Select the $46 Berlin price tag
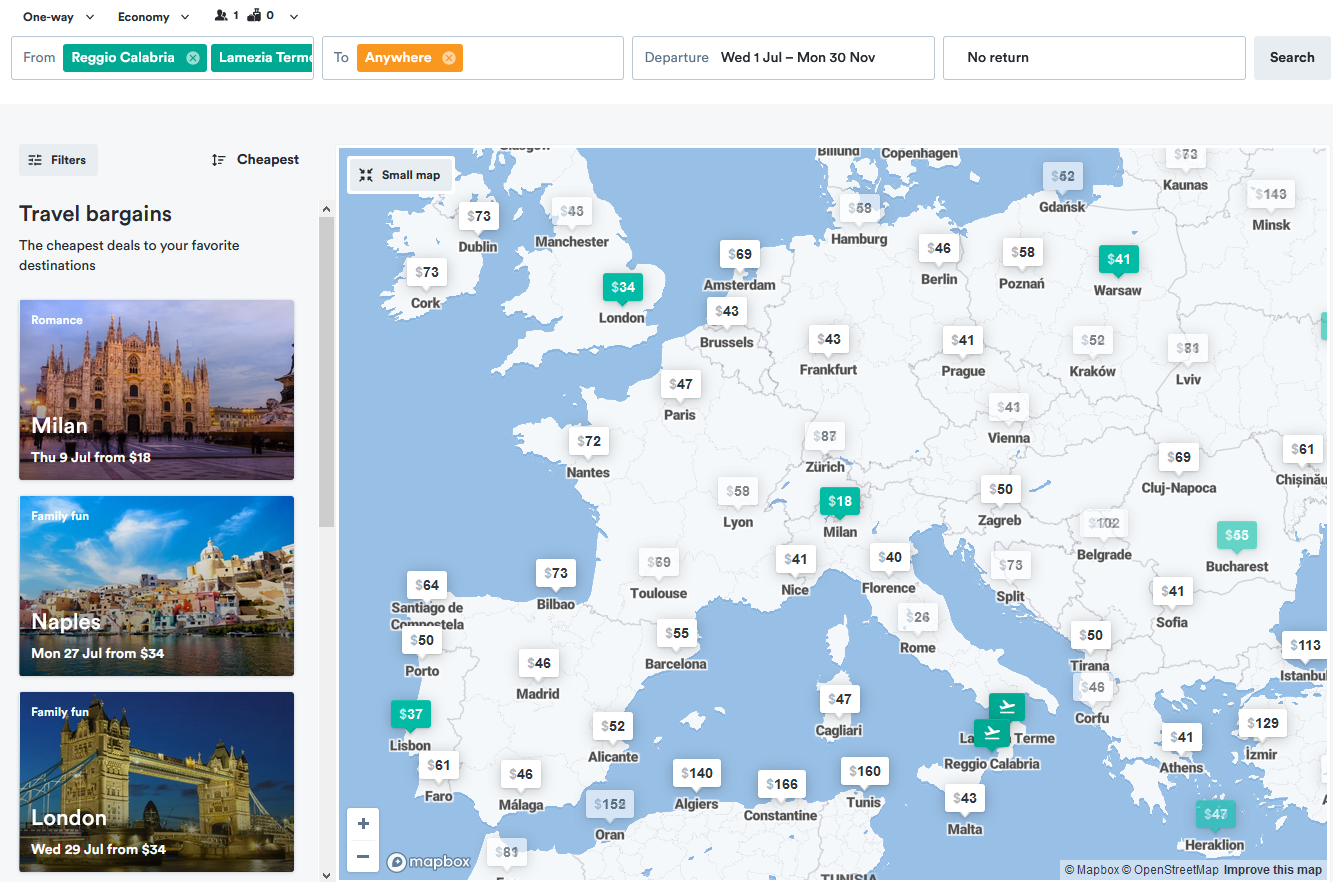This screenshot has height=882, width=1333. pyautogui.click(x=938, y=248)
